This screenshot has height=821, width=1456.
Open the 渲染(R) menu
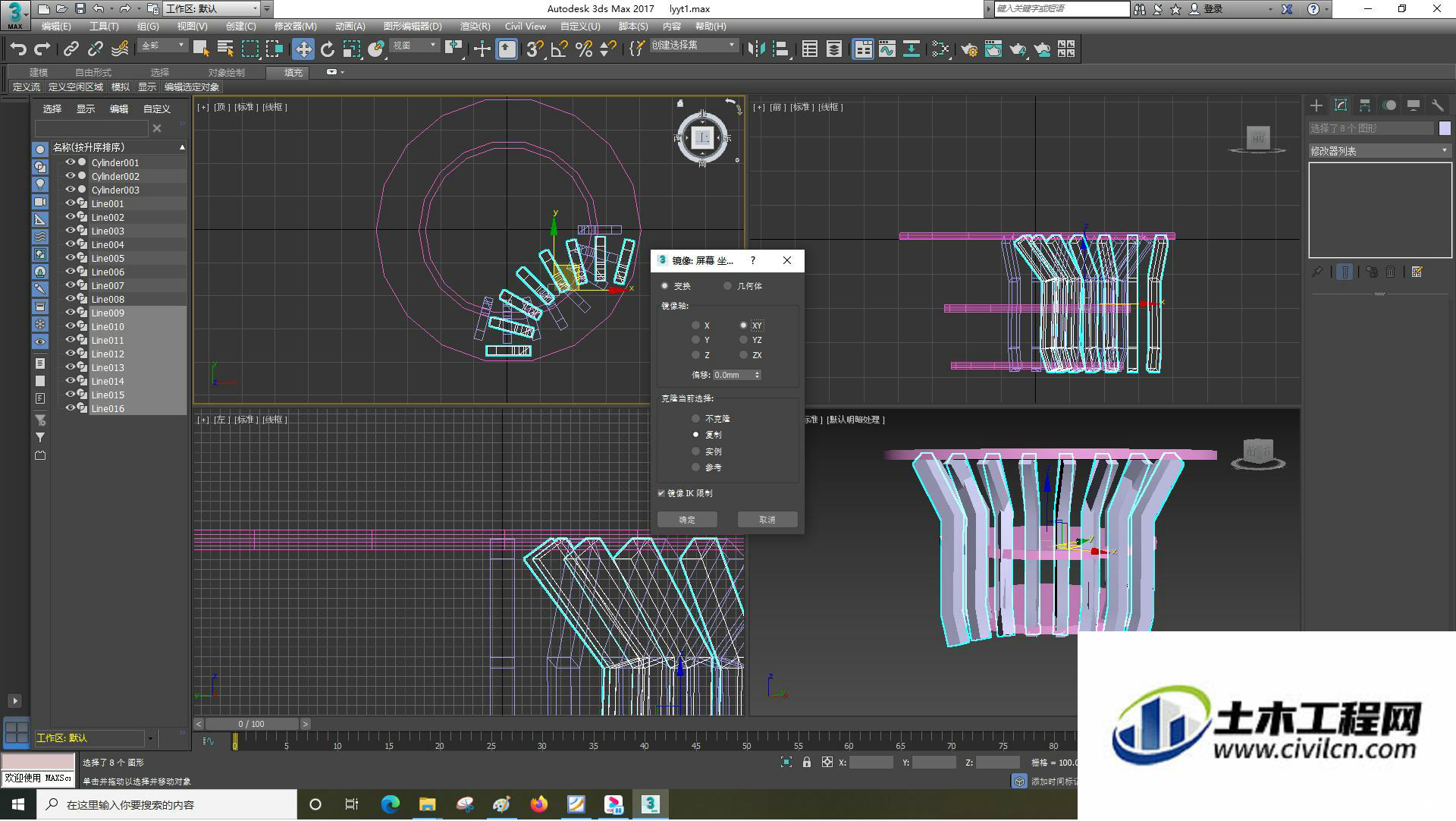point(475,27)
